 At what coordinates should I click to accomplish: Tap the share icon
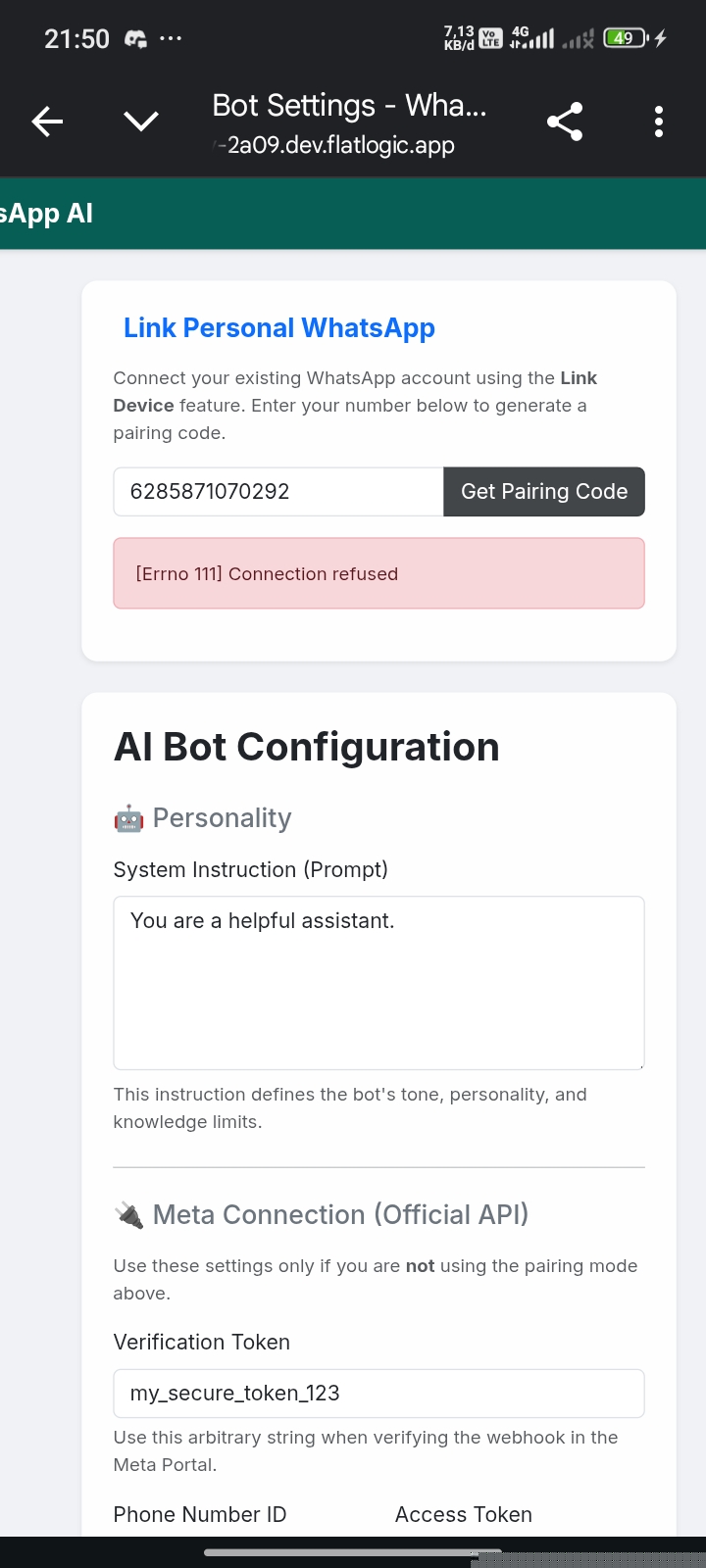(x=565, y=122)
